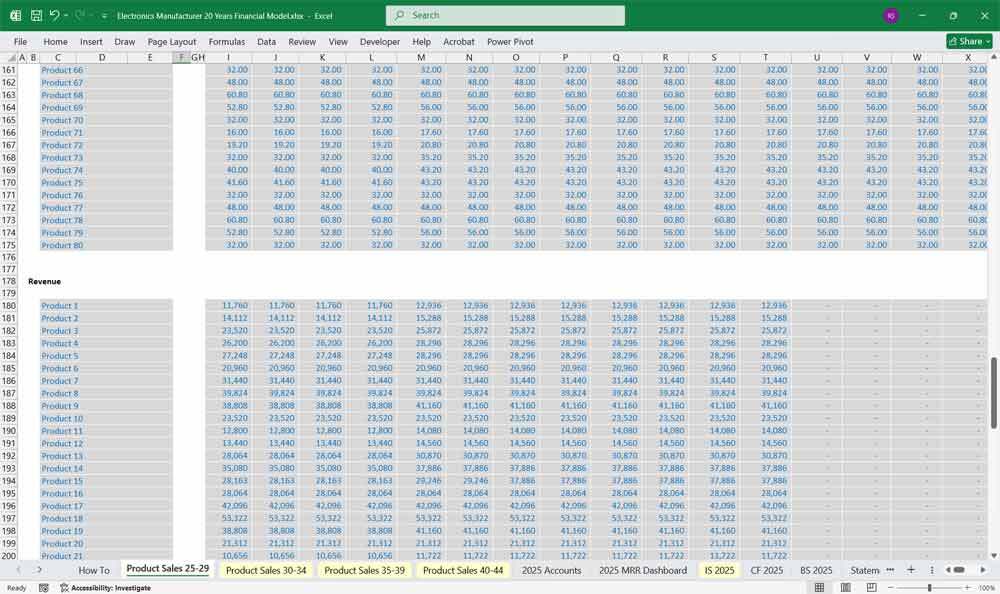Click the Excel icon in title bar
The image size is (1000, 594).
coord(15,15)
